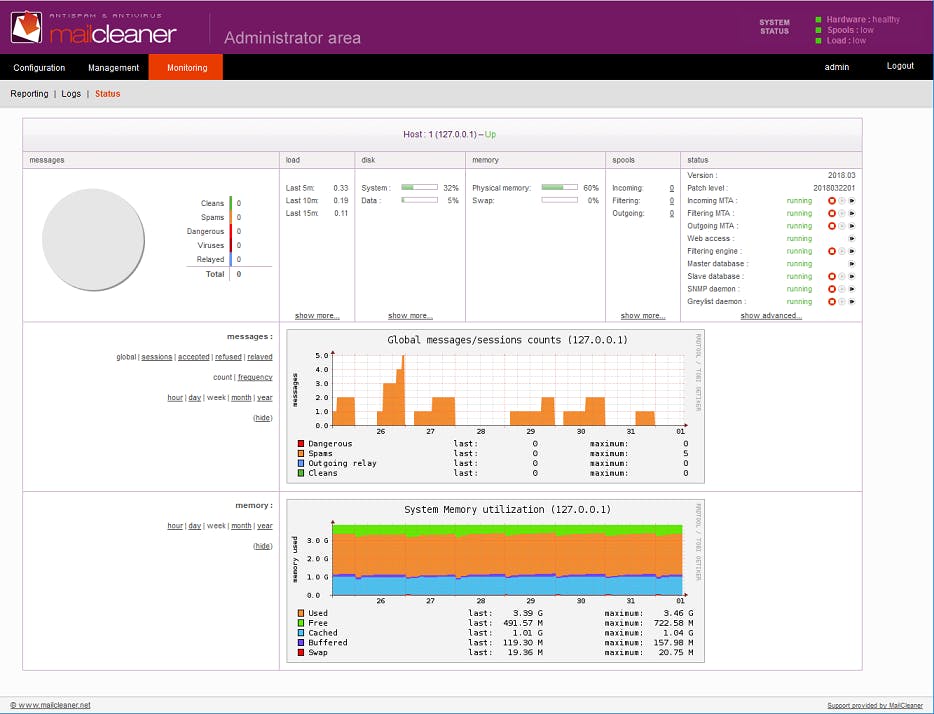Hide the messages graph section
The width and height of the screenshot is (934, 714).
(263, 418)
